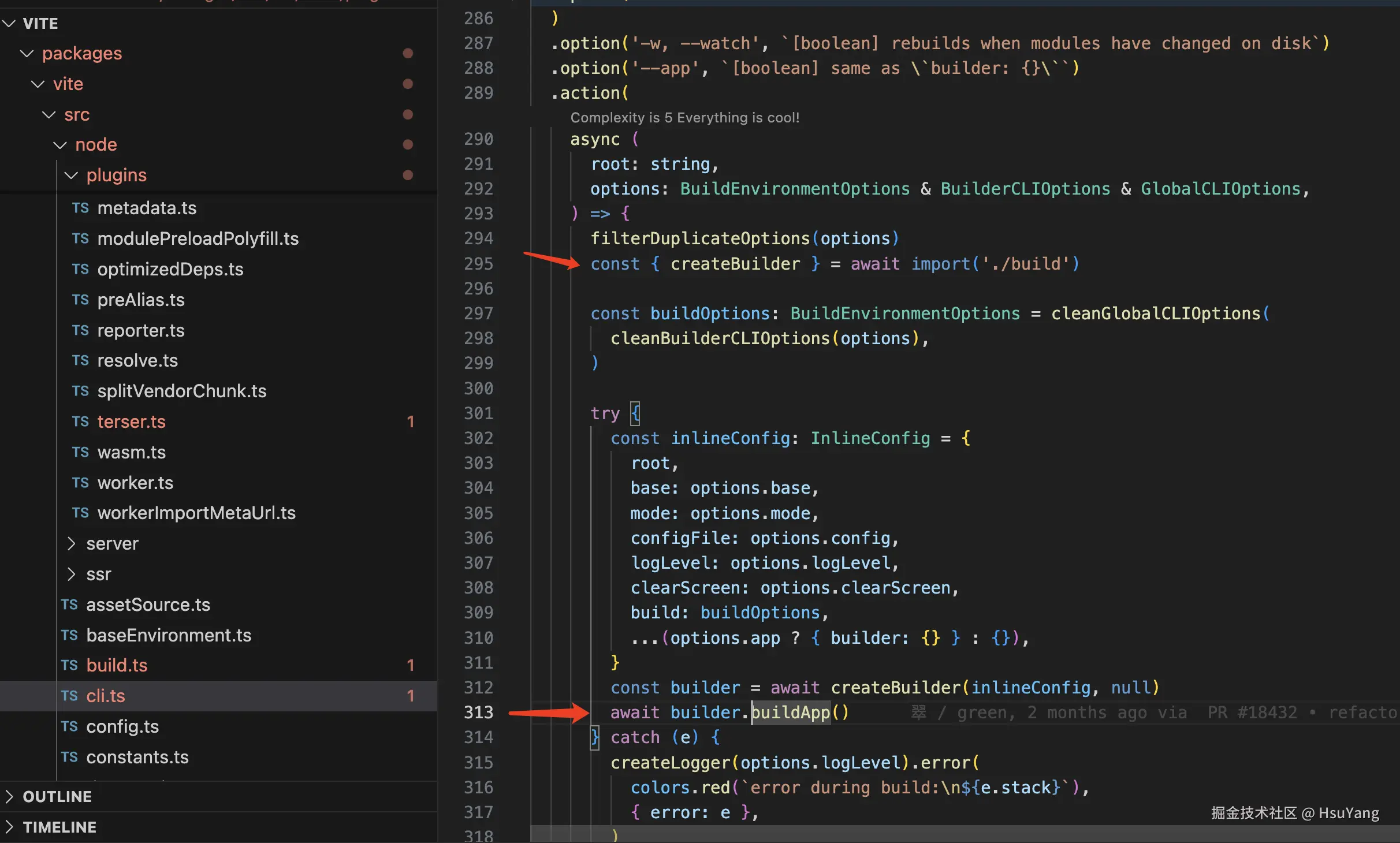Viewport: 1400px width, 843px height.
Task: Click the complexity code lens above async
Action: click(684, 117)
